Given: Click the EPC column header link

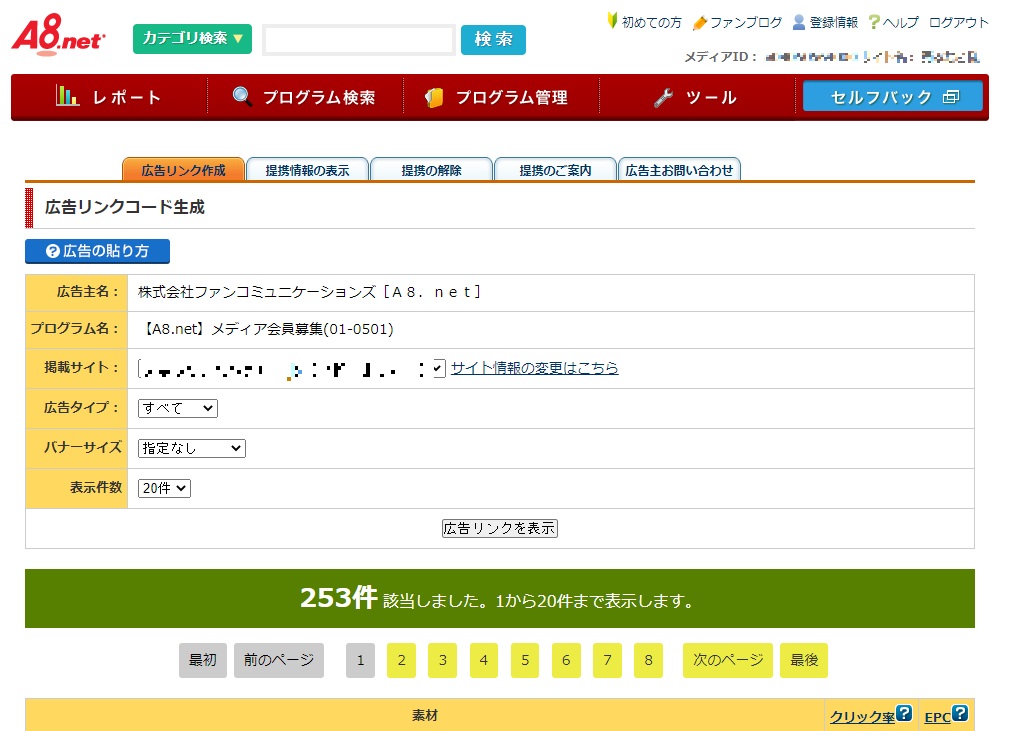Looking at the screenshot, I should (937, 717).
